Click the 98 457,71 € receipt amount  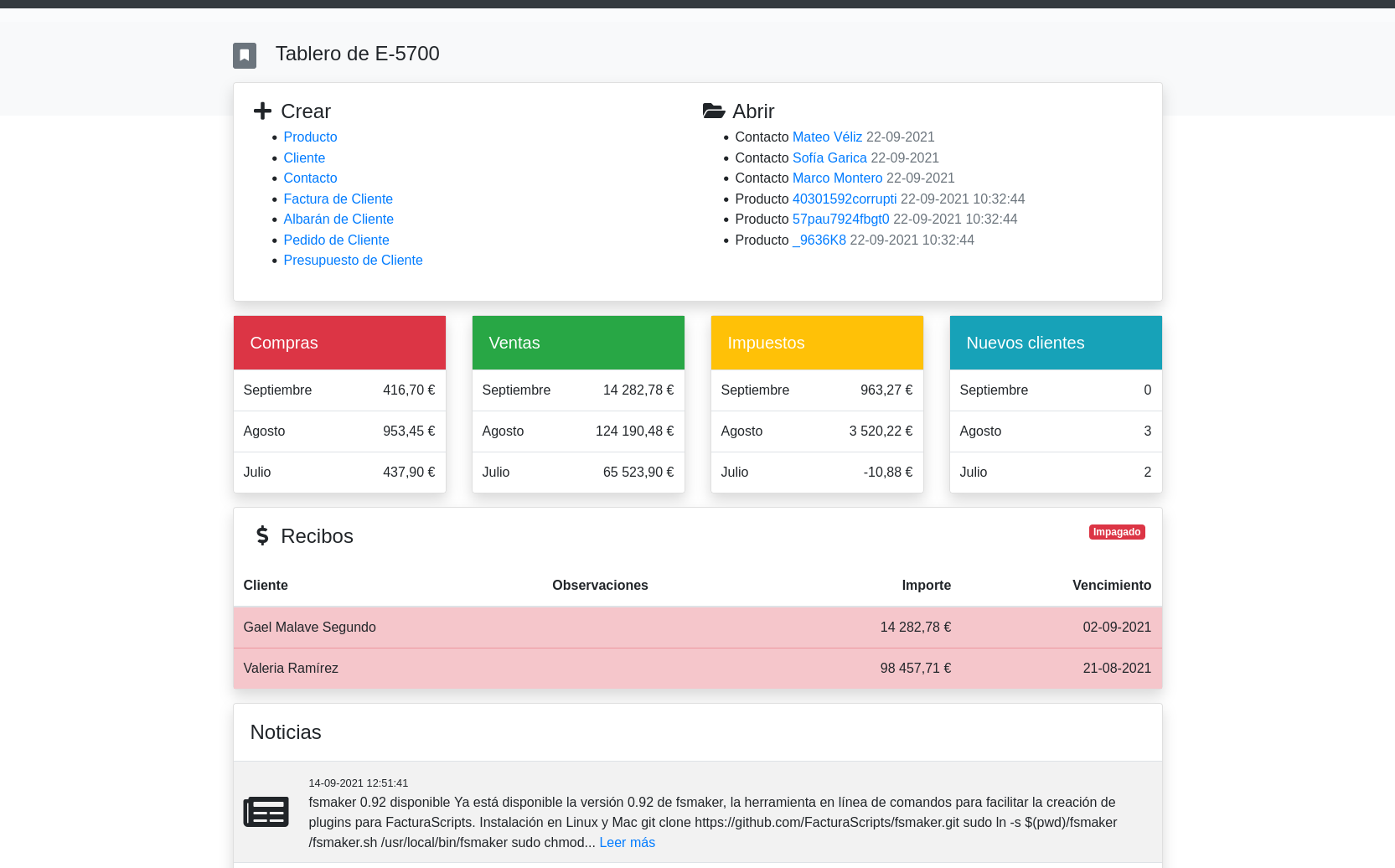tap(916, 668)
